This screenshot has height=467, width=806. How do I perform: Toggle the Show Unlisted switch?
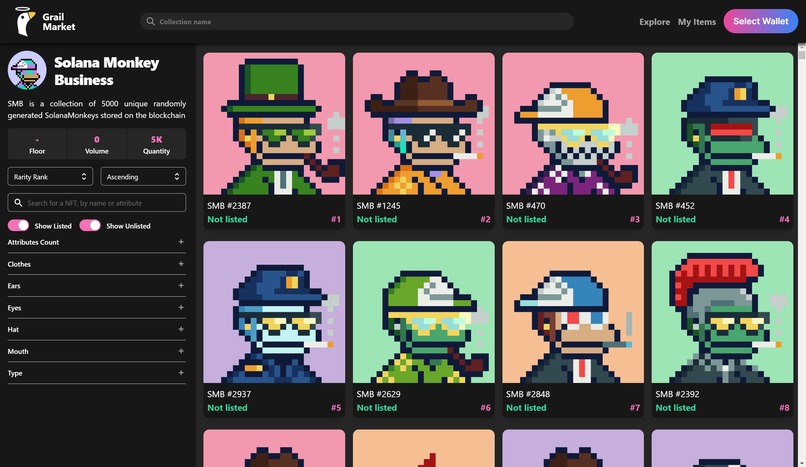90,226
